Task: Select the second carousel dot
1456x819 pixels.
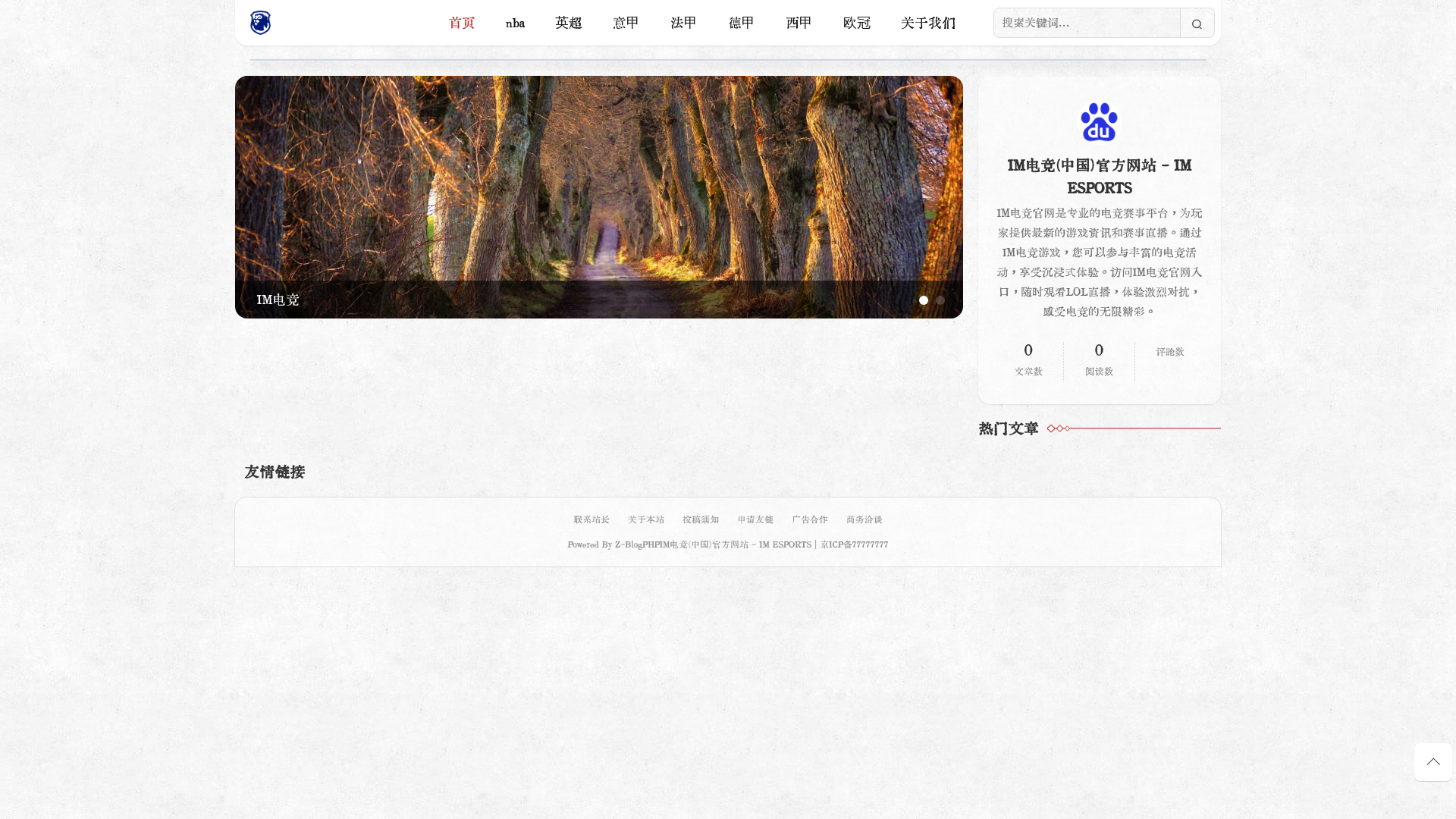Action: [940, 300]
